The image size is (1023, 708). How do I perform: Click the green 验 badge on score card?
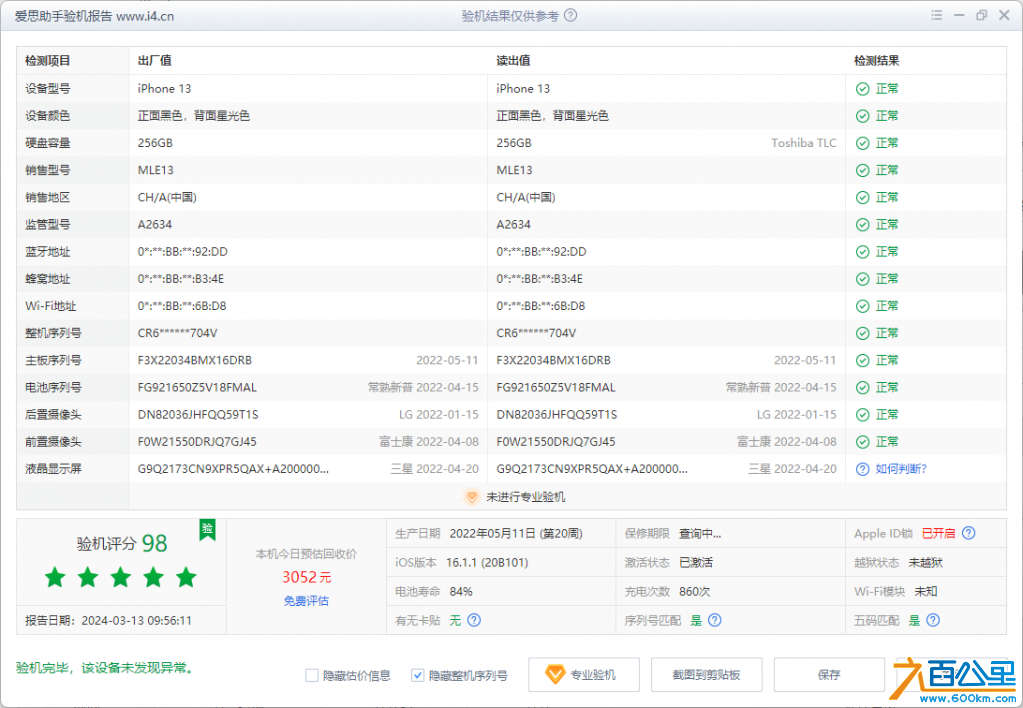pos(207,529)
